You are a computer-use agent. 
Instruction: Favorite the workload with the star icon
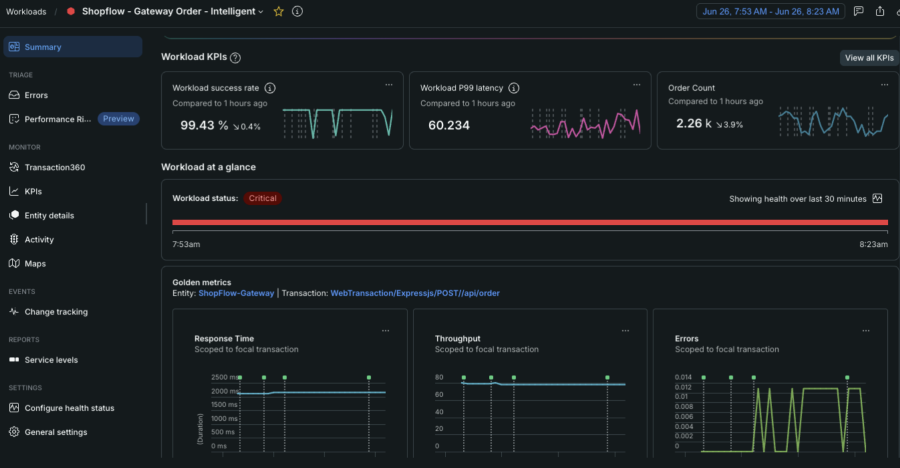pyautogui.click(x=278, y=11)
